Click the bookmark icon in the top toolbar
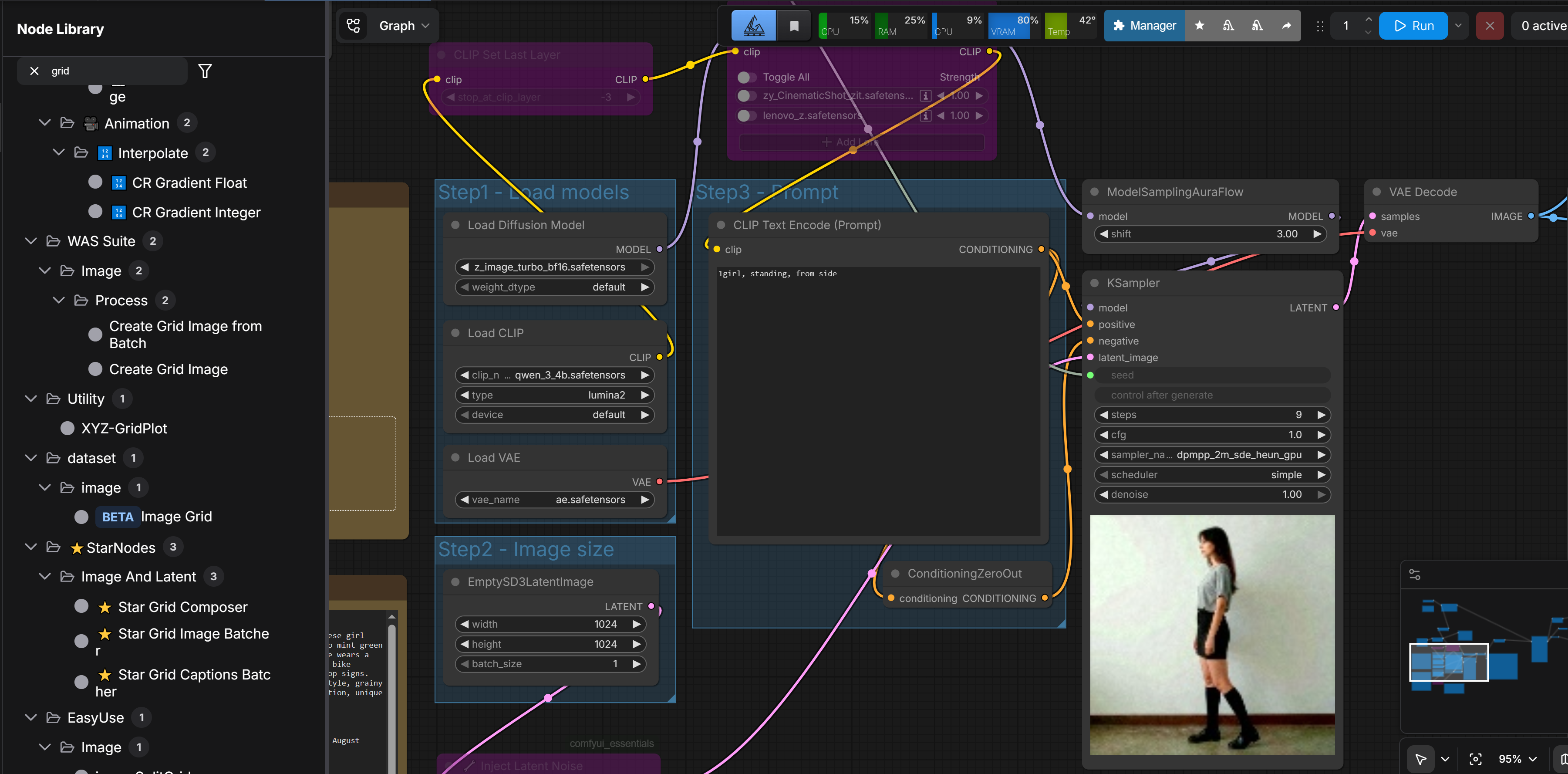Image resolution: width=1568 pixels, height=774 pixels. click(x=794, y=26)
